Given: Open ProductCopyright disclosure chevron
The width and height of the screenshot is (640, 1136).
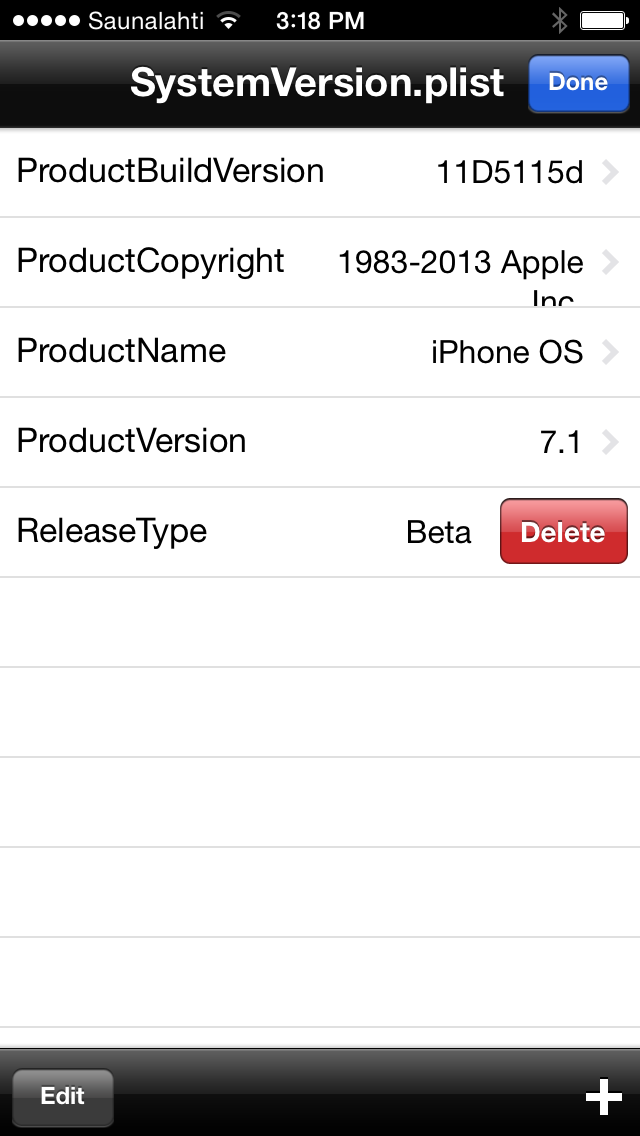Looking at the screenshot, I should coord(610,262).
